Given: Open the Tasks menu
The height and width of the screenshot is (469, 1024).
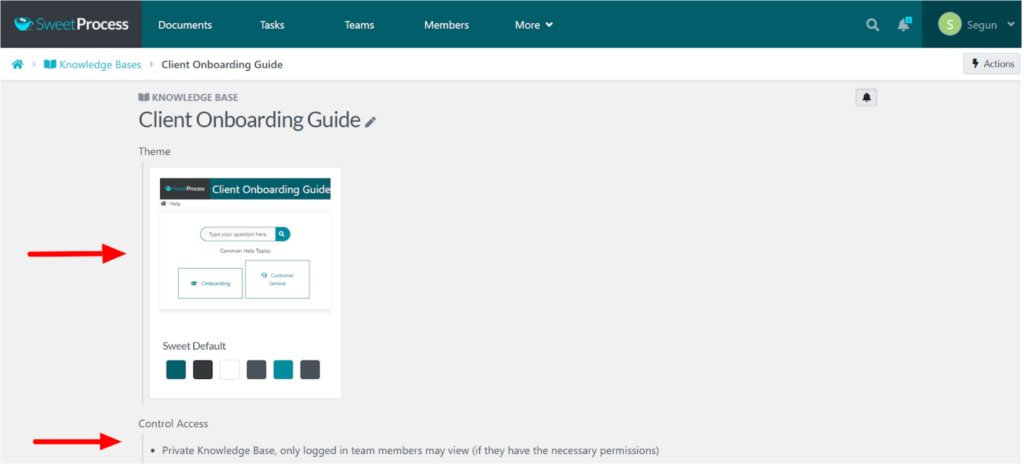Looking at the screenshot, I should point(272,25).
